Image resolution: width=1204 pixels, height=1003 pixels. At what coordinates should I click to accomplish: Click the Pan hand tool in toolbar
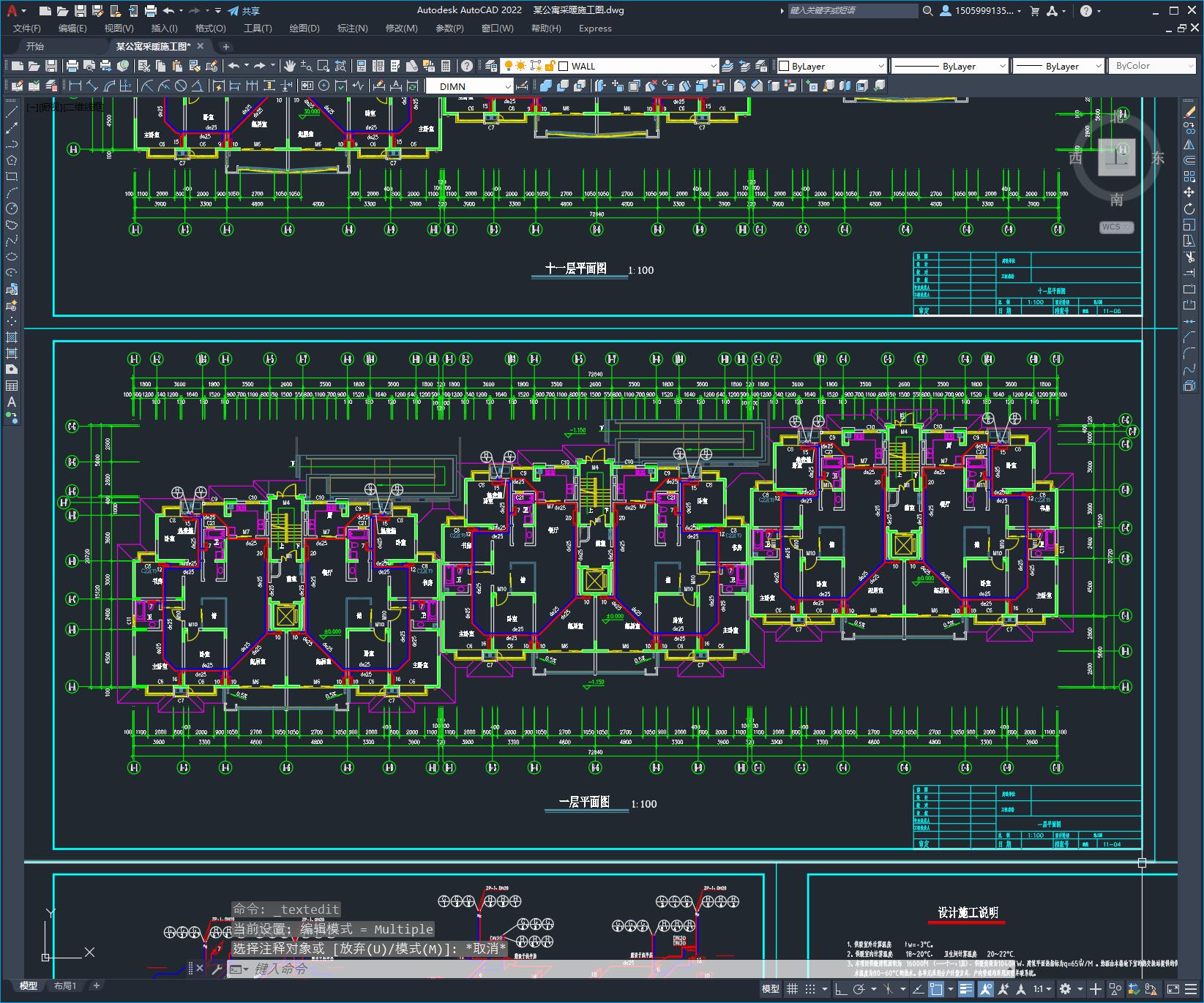[290, 66]
